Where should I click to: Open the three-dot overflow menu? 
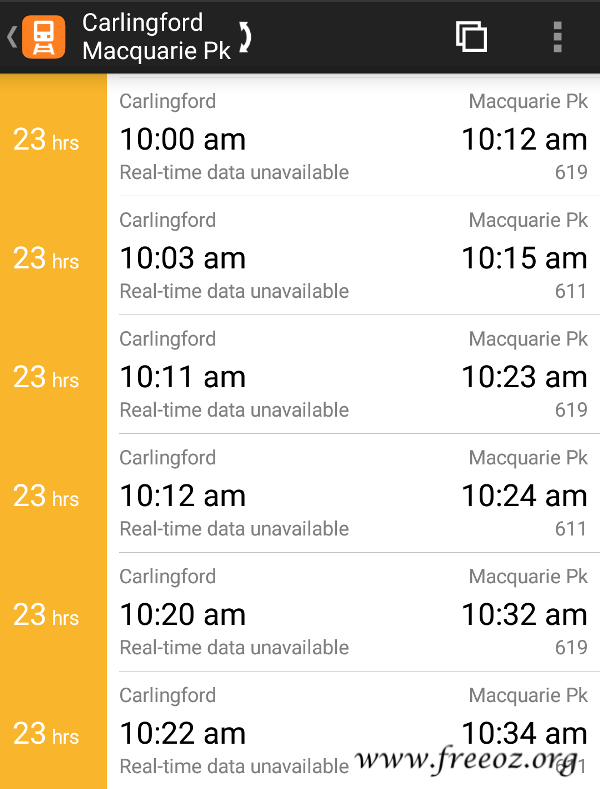pos(557,37)
